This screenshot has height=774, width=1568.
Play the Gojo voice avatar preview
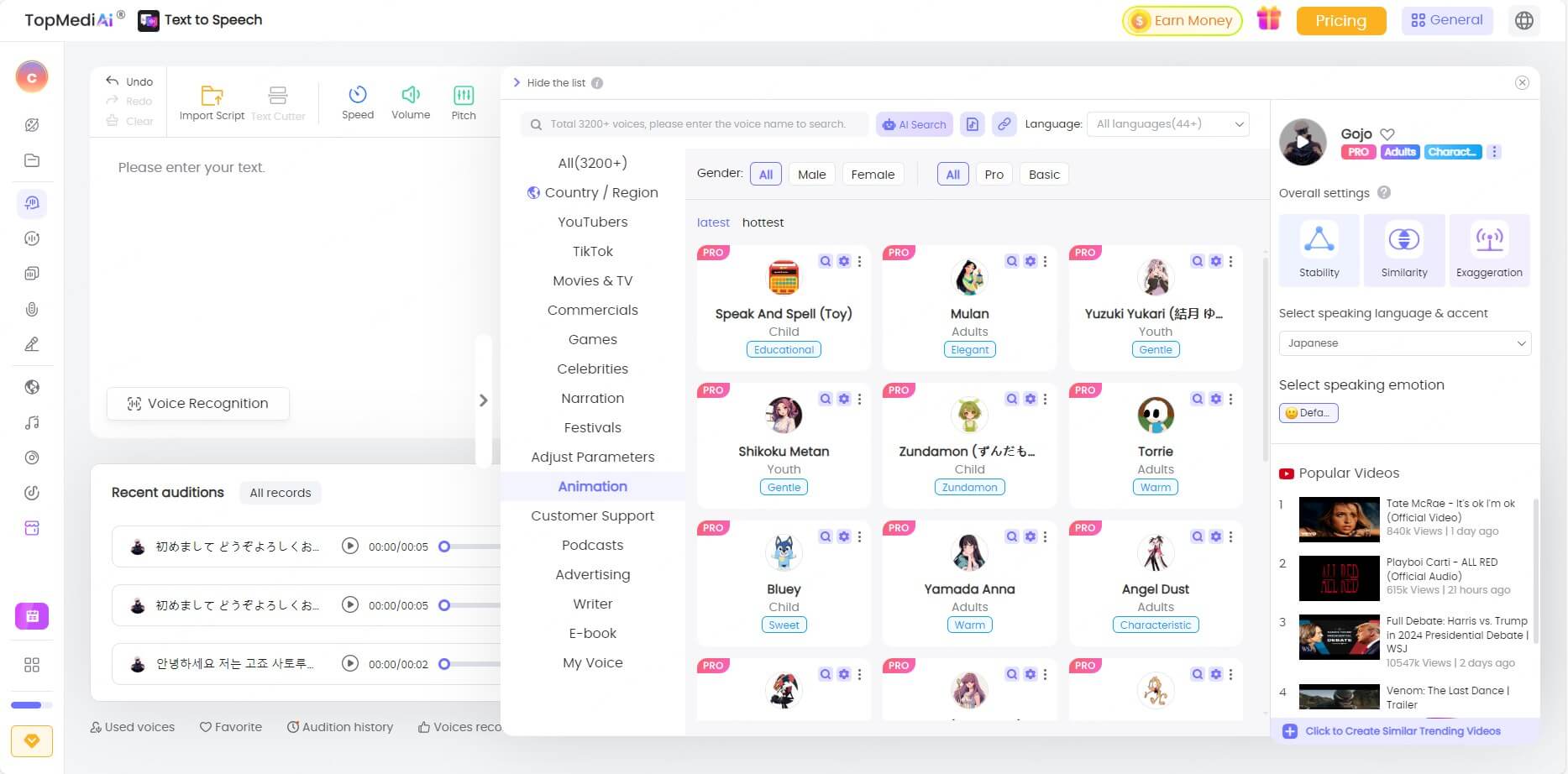click(x=1303, y=142)
